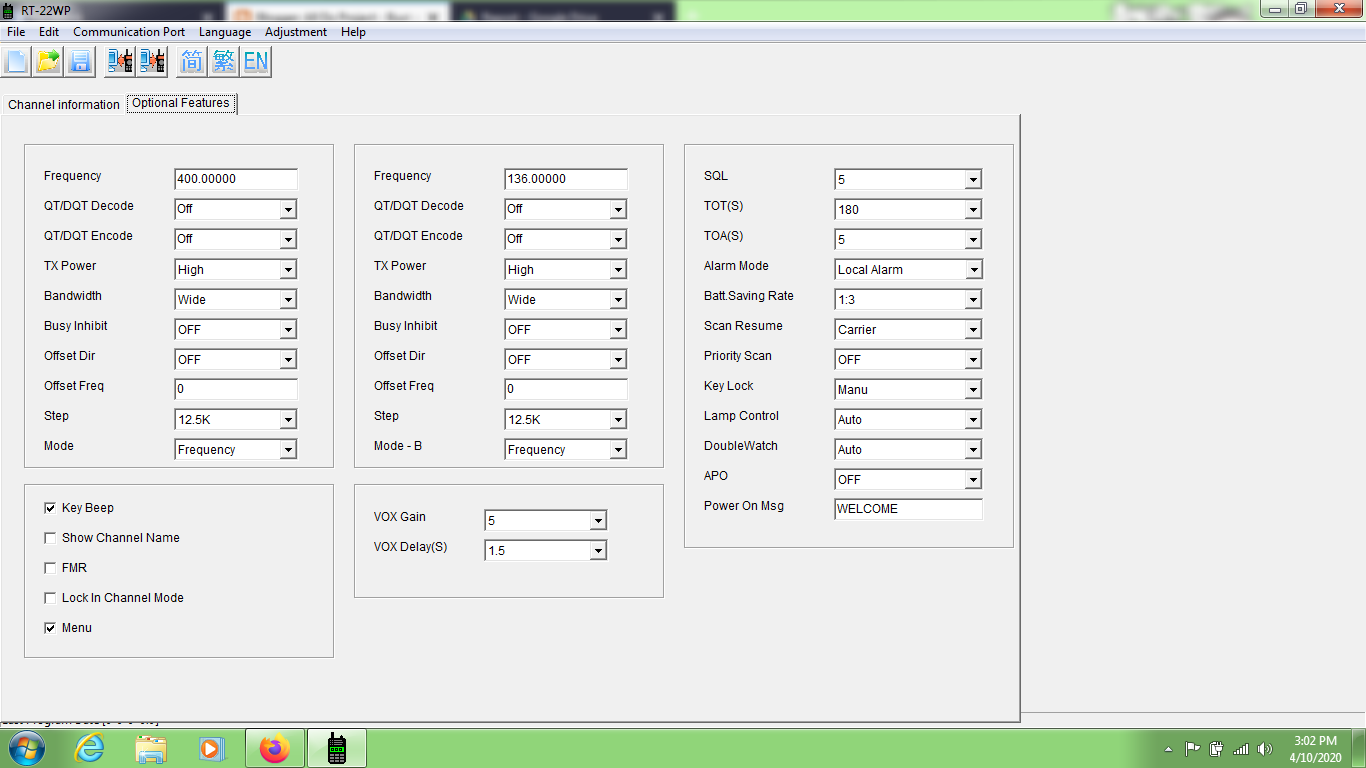Click the second radio read/write toolbar icon

pos(152,61)
